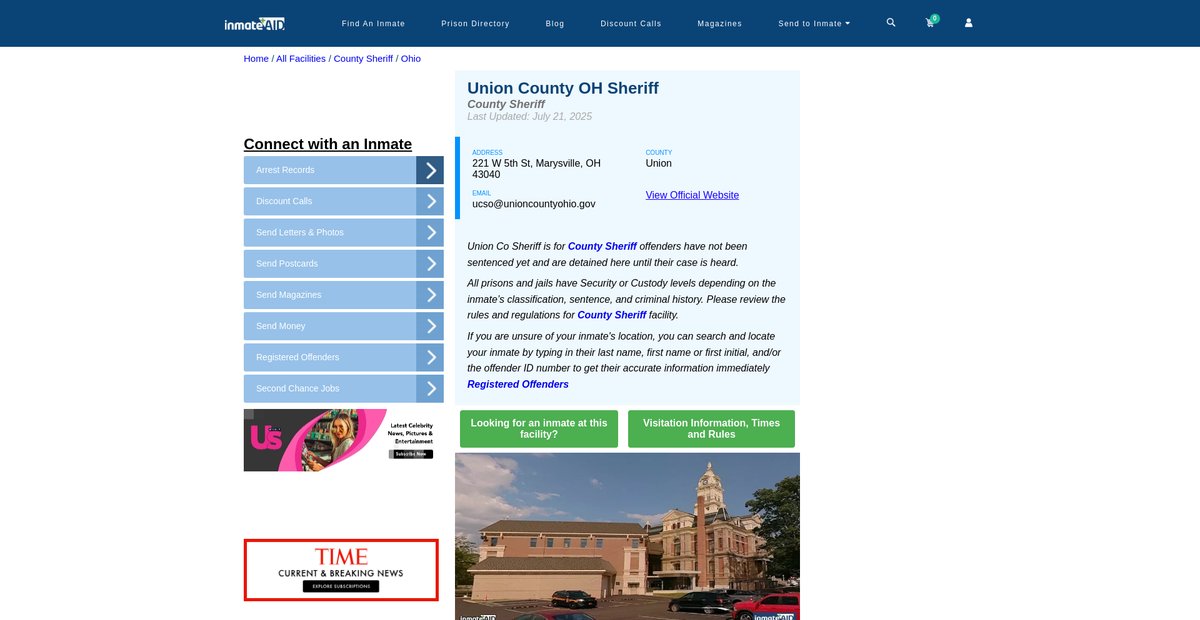This screenshot has height=620, width=1200.
Task: Click County Sheriff link in first paragraph
Action: pyautogui.click(x=602, y=246)
